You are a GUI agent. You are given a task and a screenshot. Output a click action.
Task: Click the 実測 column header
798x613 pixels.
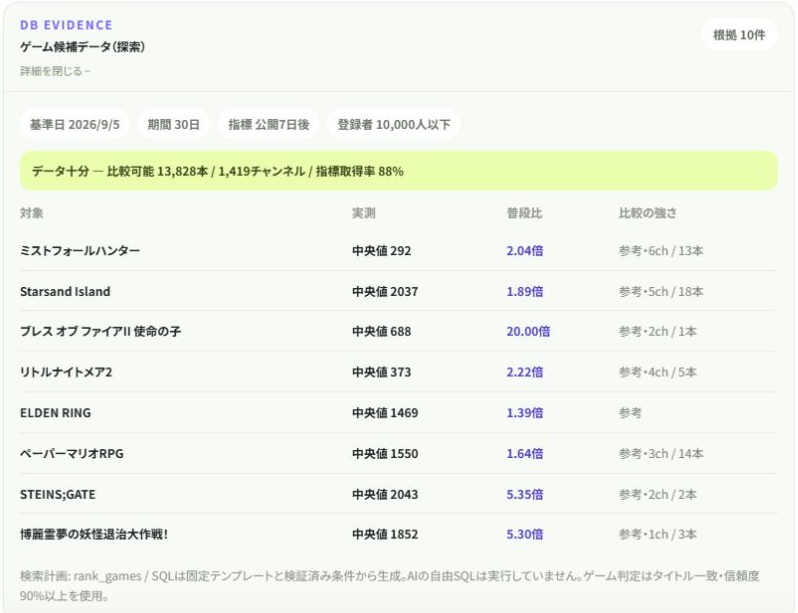pos(364,213)
